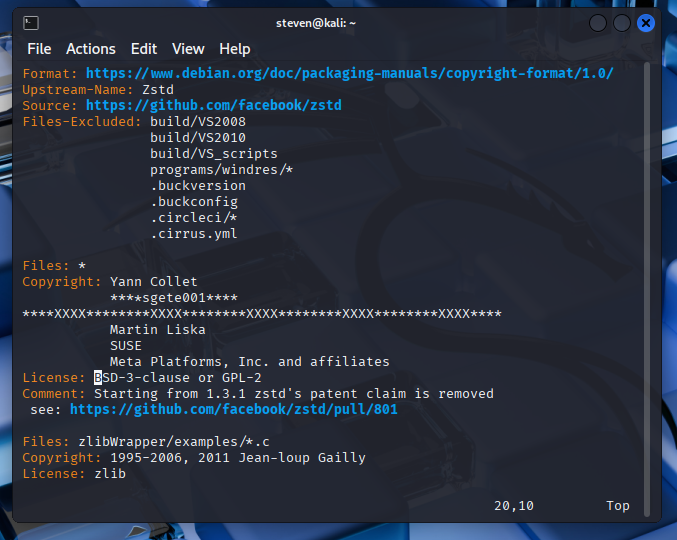Viewport: 677px width, 540px height.
Task: Close the terminal window
Action: point(646,23)
